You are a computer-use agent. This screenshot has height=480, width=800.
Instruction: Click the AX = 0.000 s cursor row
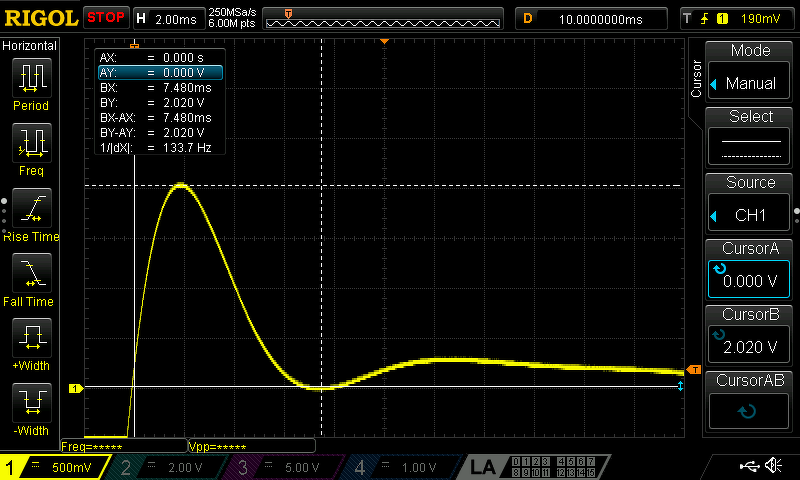pyautogui.click(x=160, y=58)
